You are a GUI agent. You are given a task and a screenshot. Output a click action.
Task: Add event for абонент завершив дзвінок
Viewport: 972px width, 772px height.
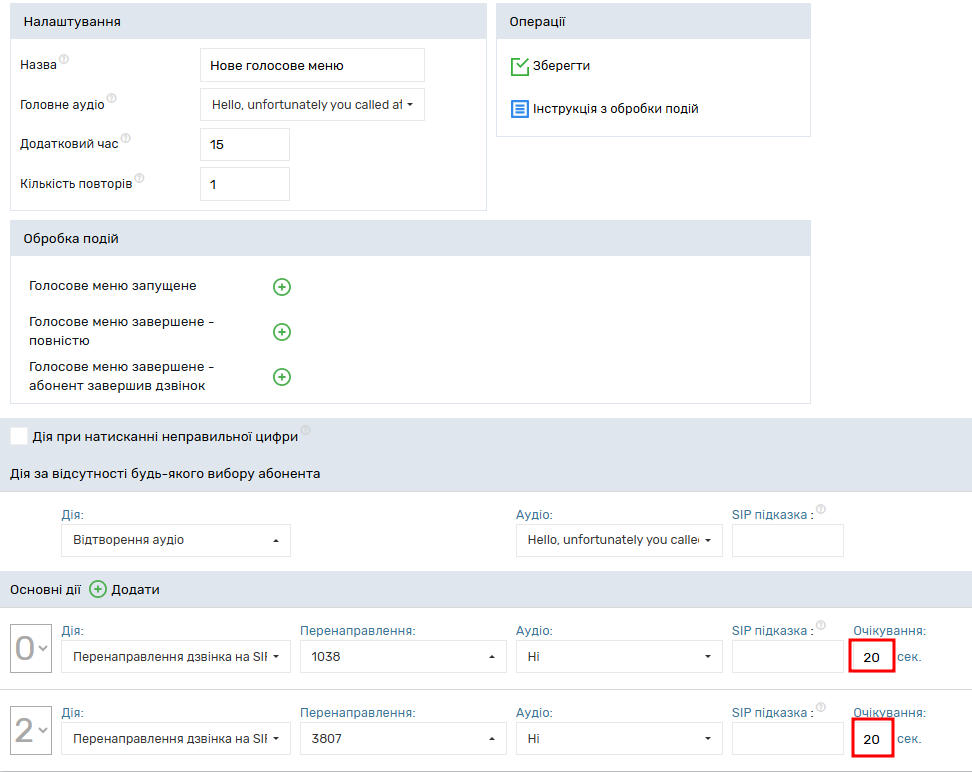(282, 377)
